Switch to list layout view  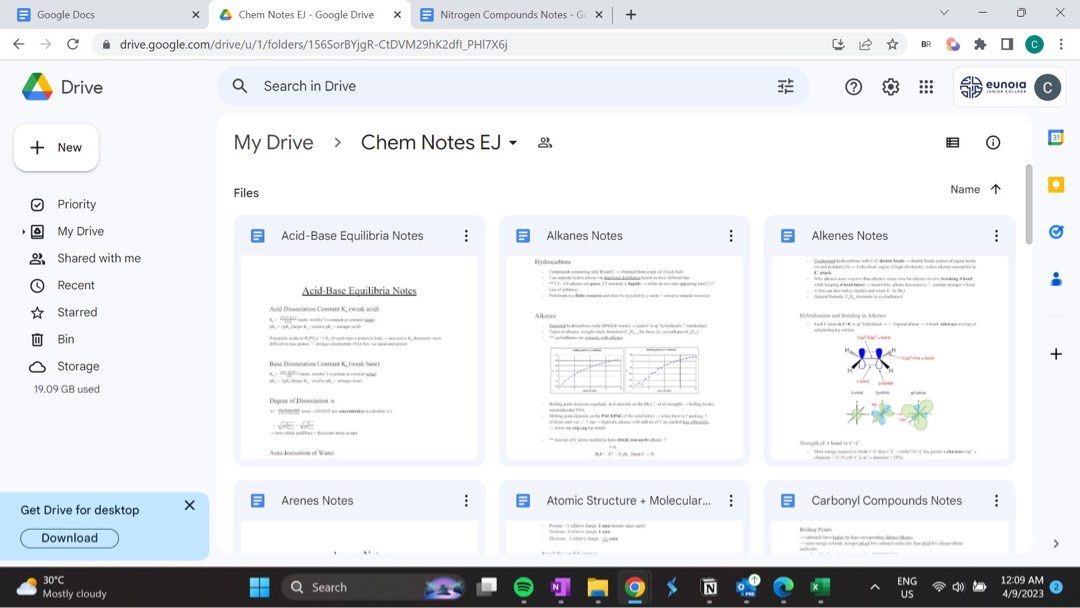pyautogui.click(x=952, y=142)
